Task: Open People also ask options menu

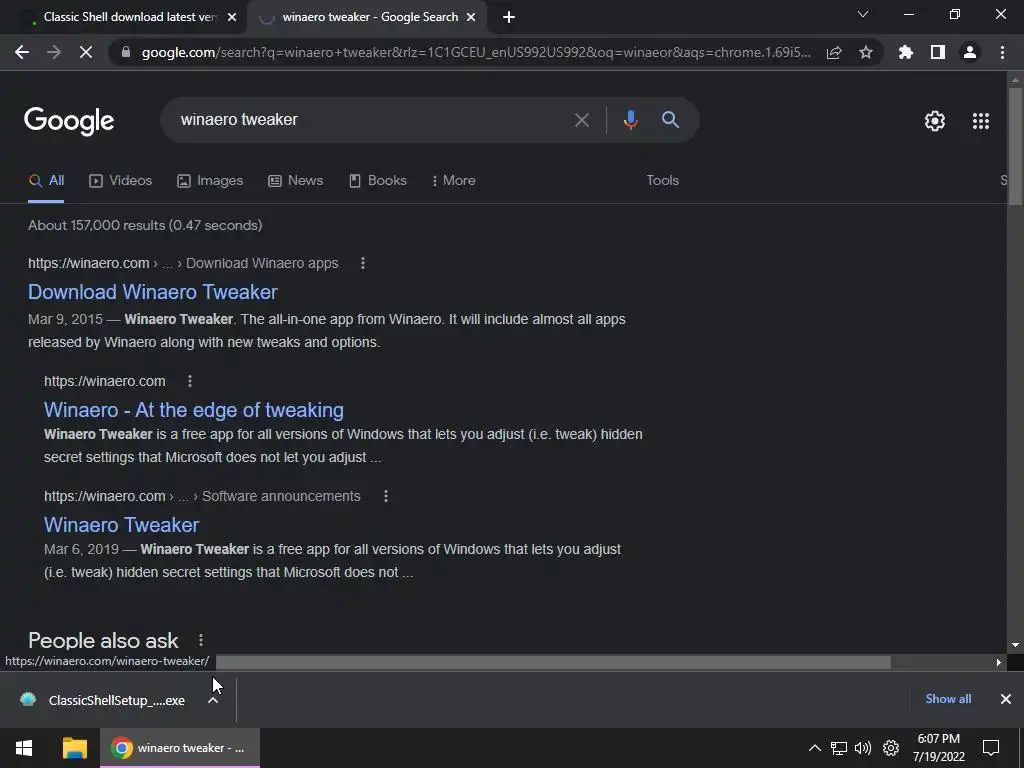Action: [200, 640]
